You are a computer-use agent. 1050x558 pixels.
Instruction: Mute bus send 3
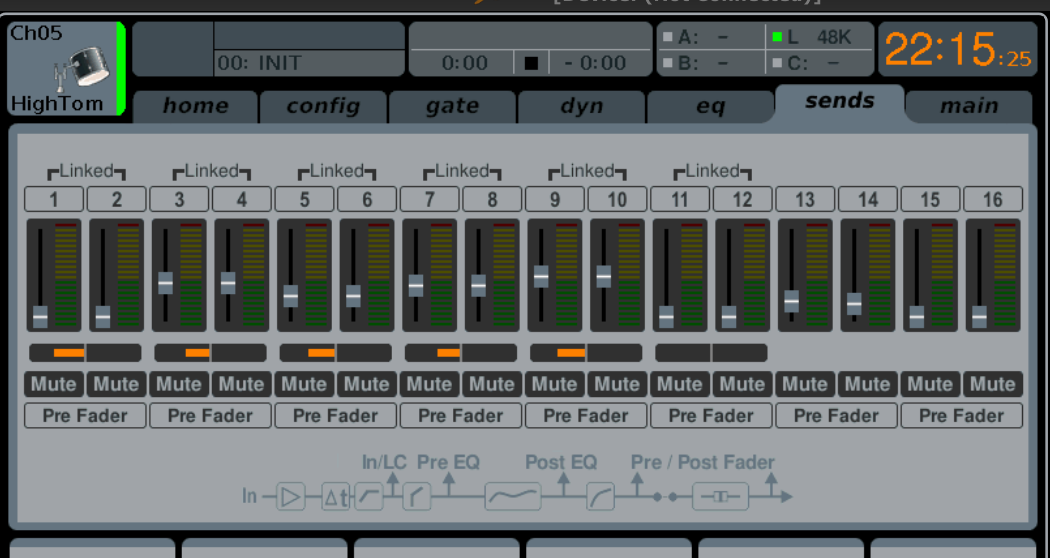(179, 385)
